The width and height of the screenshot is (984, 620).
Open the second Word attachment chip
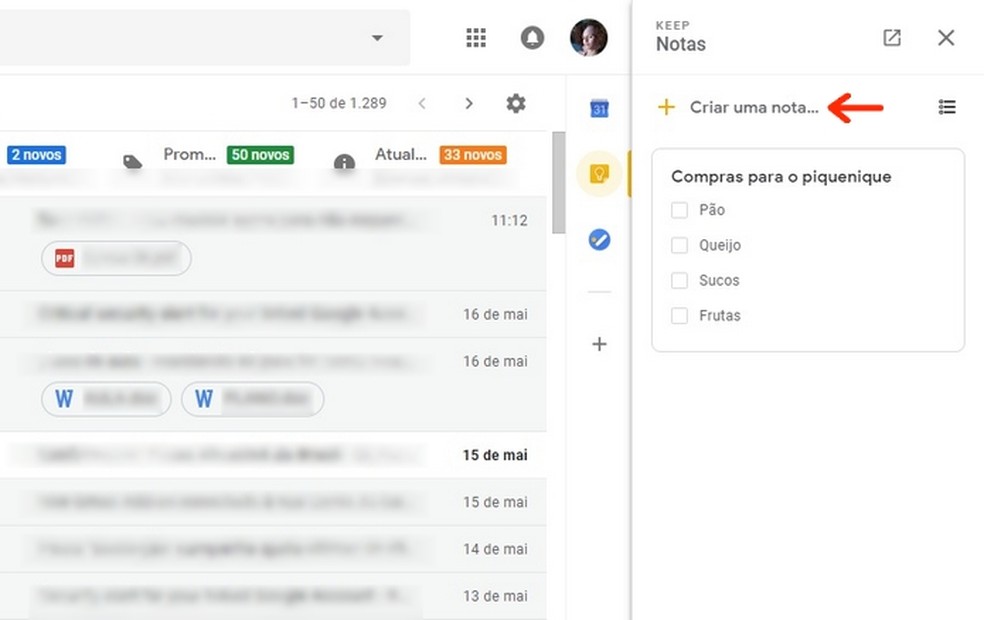click(252, 398)
